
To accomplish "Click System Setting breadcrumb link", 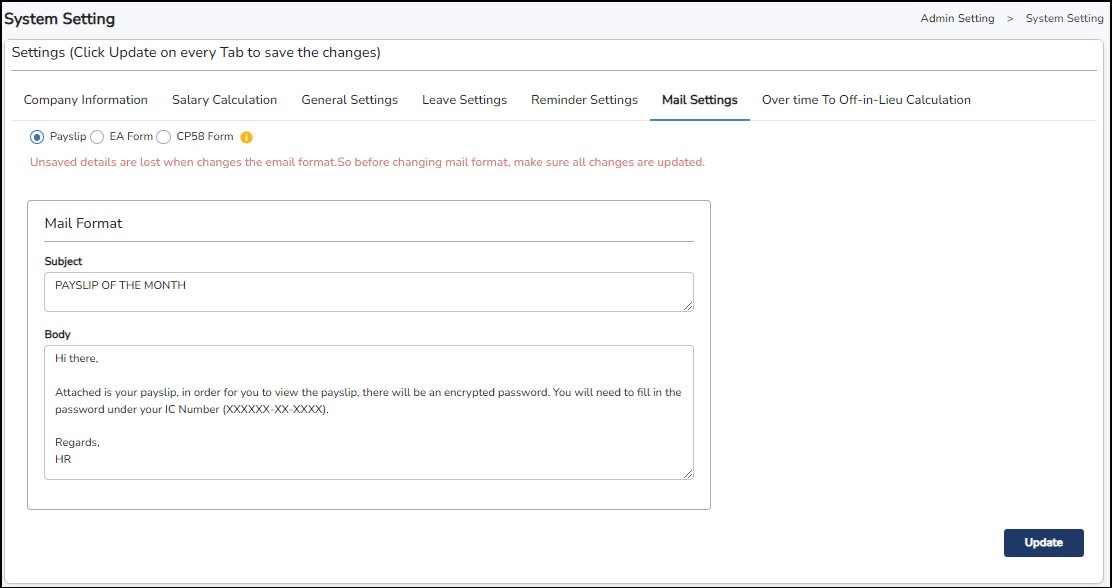I will pos(1064,19).
